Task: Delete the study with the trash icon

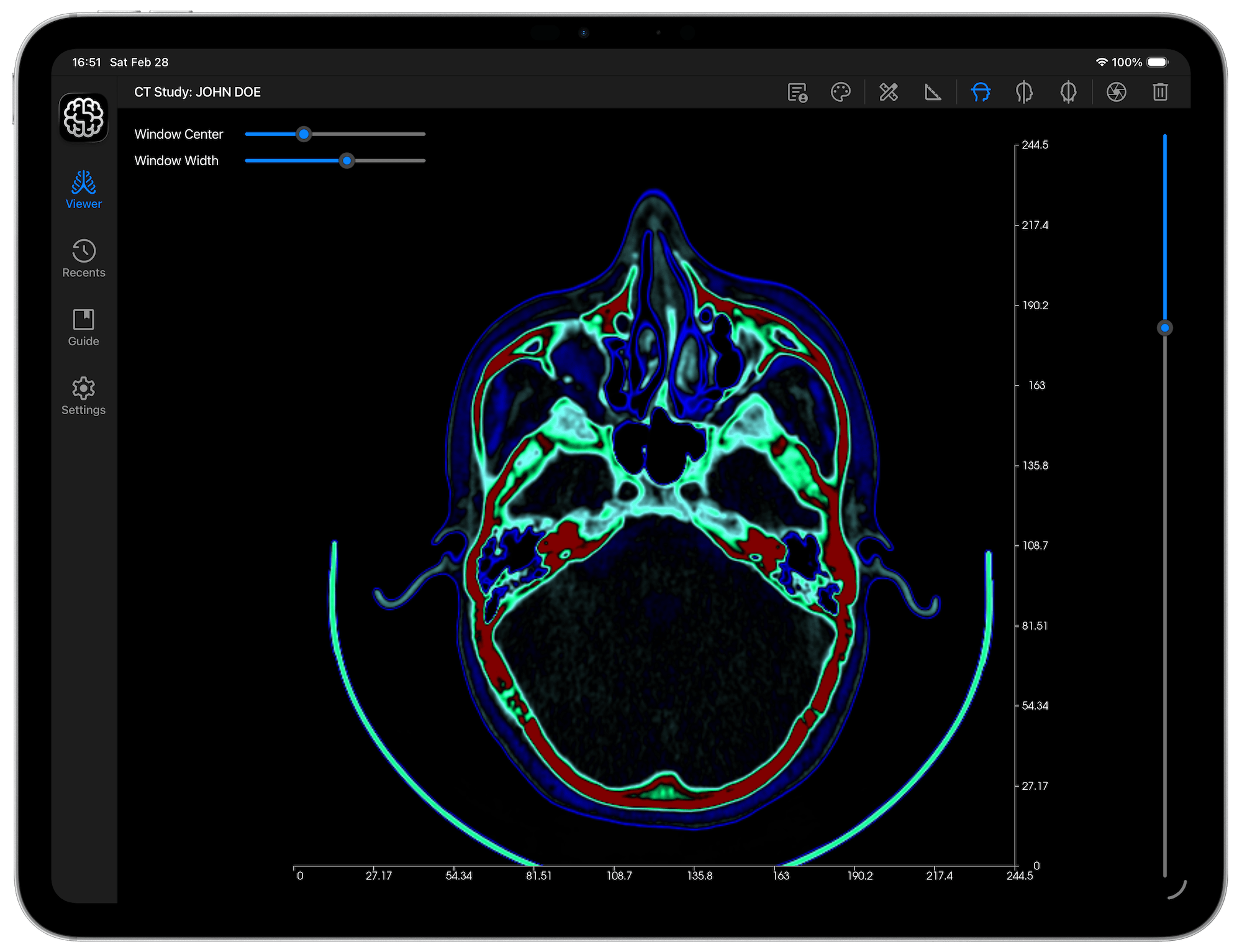Action: click(x=1160, y=92)
